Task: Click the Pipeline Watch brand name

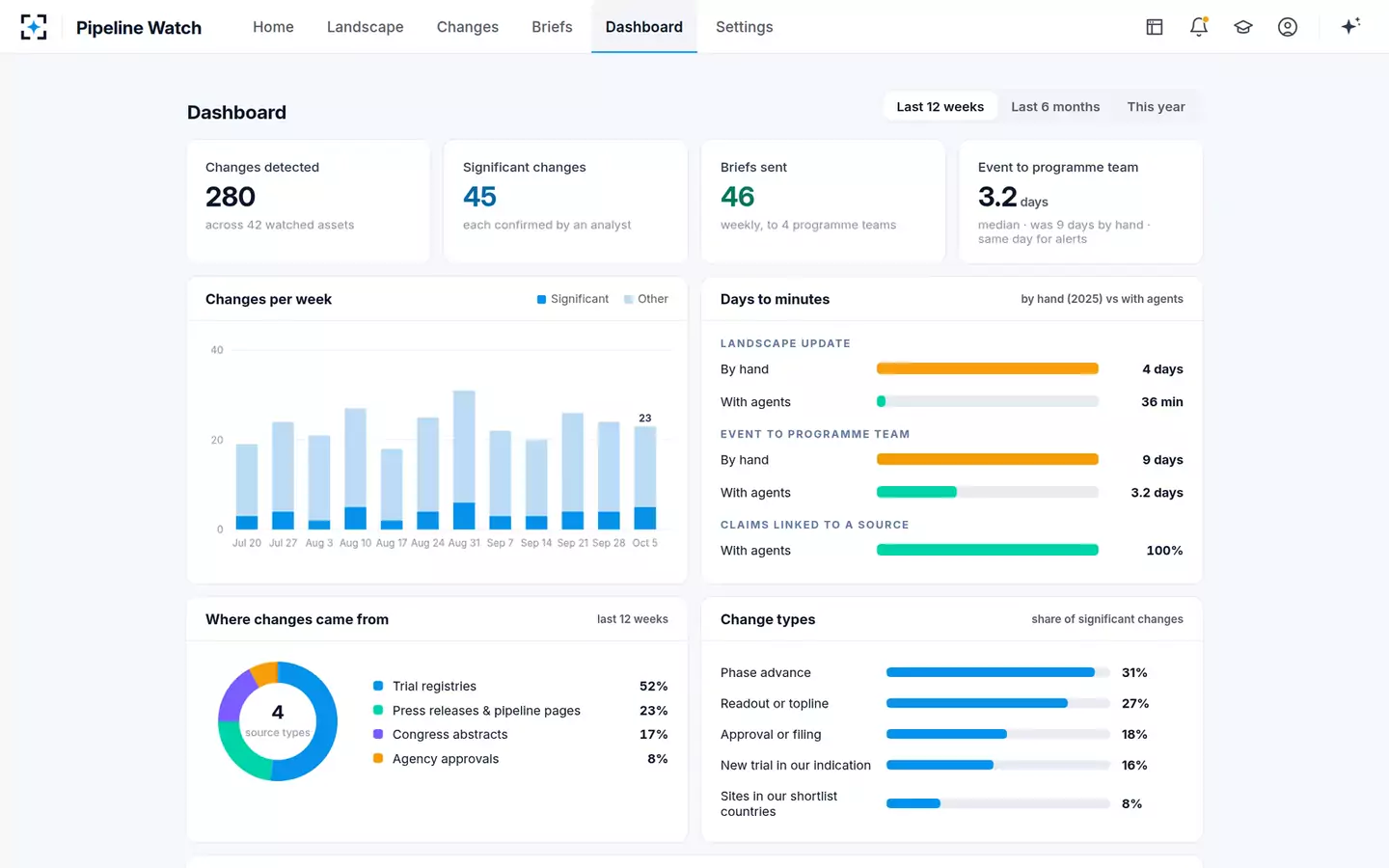Action: (139, 28)
